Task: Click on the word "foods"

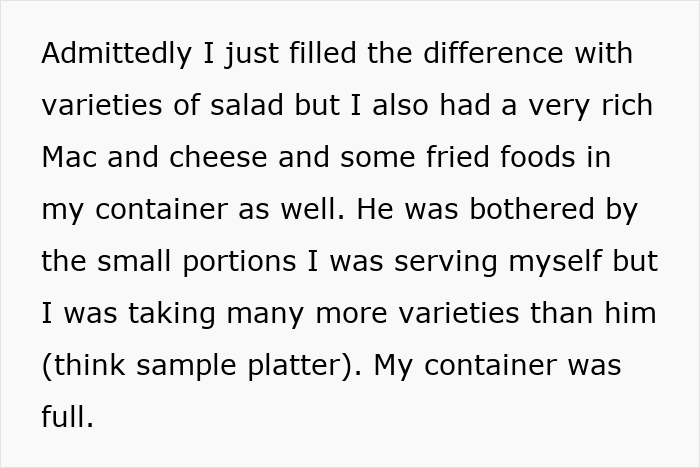Action: (x=538, y=157)
